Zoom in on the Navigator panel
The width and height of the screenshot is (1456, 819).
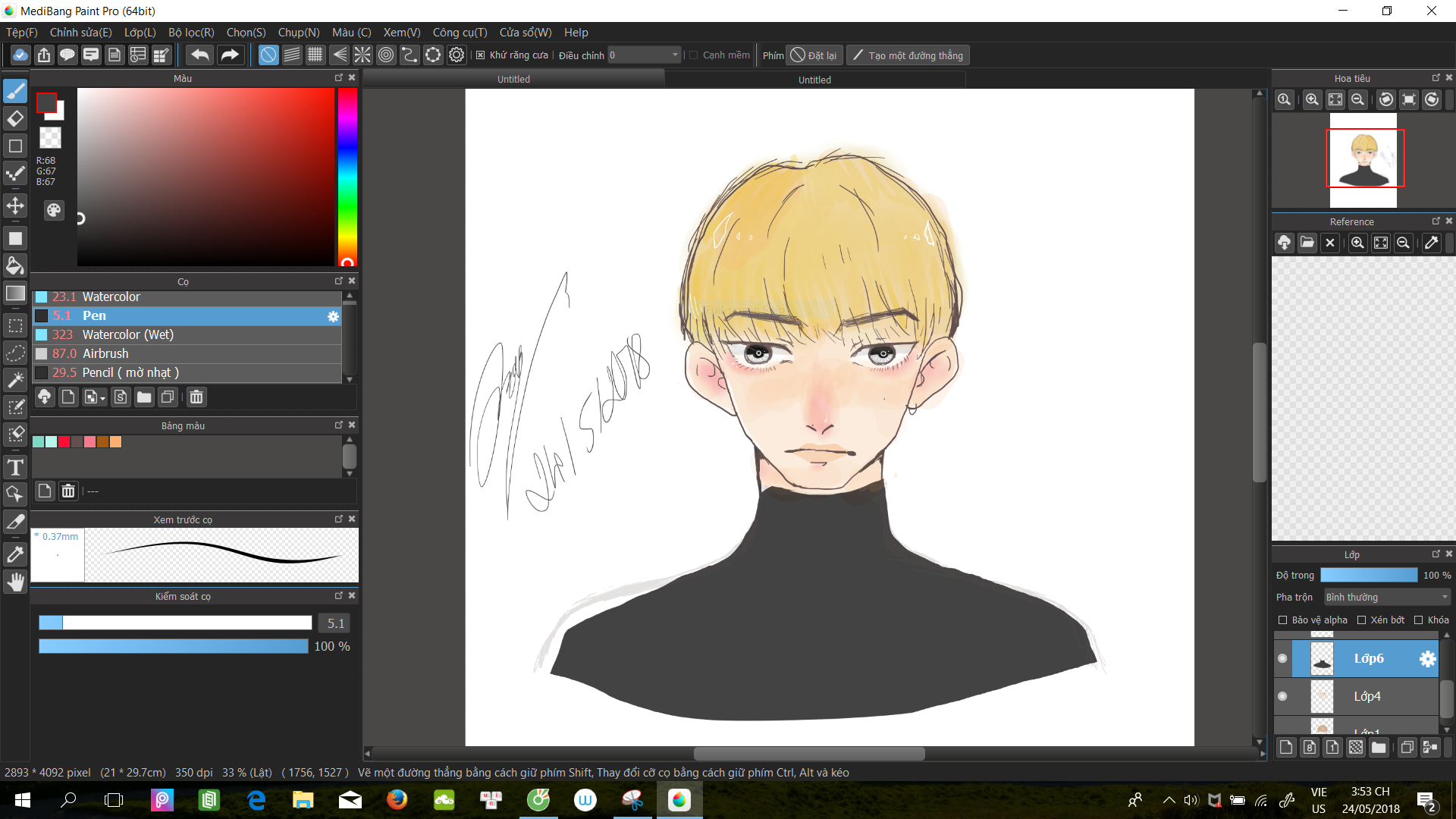pyautogui.click(x=1312, y=99)
